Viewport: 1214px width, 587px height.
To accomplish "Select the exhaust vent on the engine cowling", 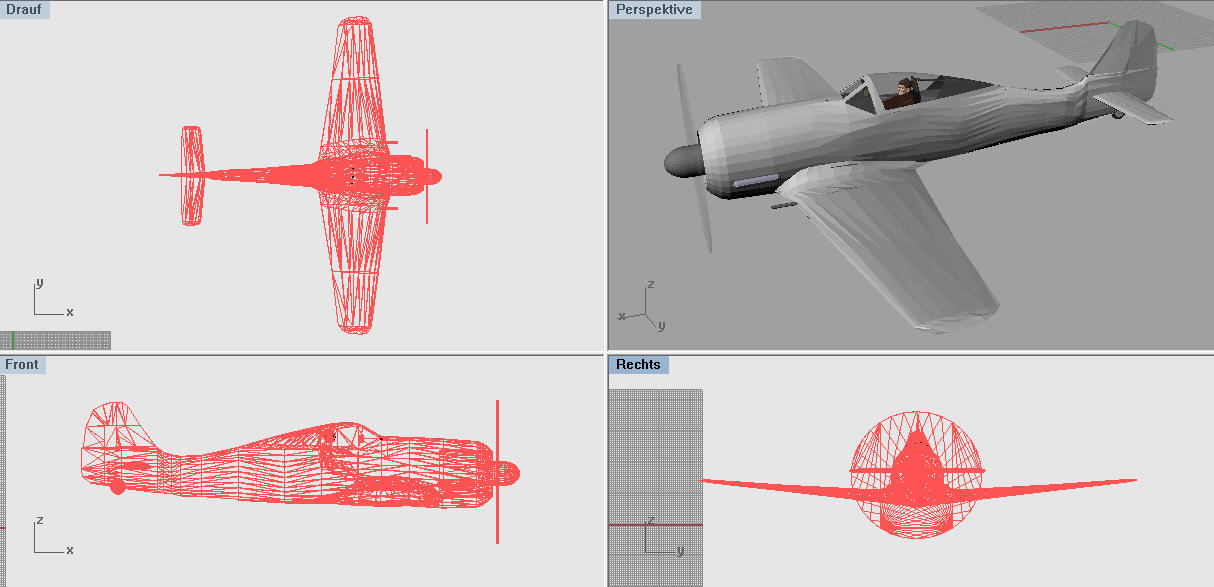I will (755, 182).
